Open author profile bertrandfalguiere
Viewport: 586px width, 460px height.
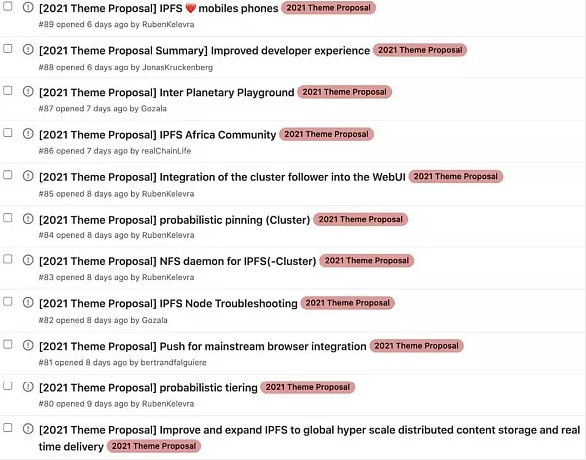(173, 362)
